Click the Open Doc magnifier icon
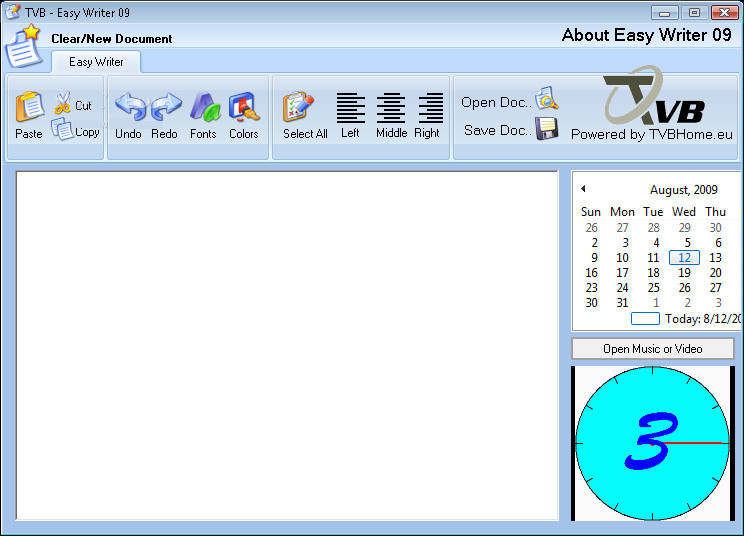The width and height of the screenshot is (744, 536). click(x=547, y=98)
